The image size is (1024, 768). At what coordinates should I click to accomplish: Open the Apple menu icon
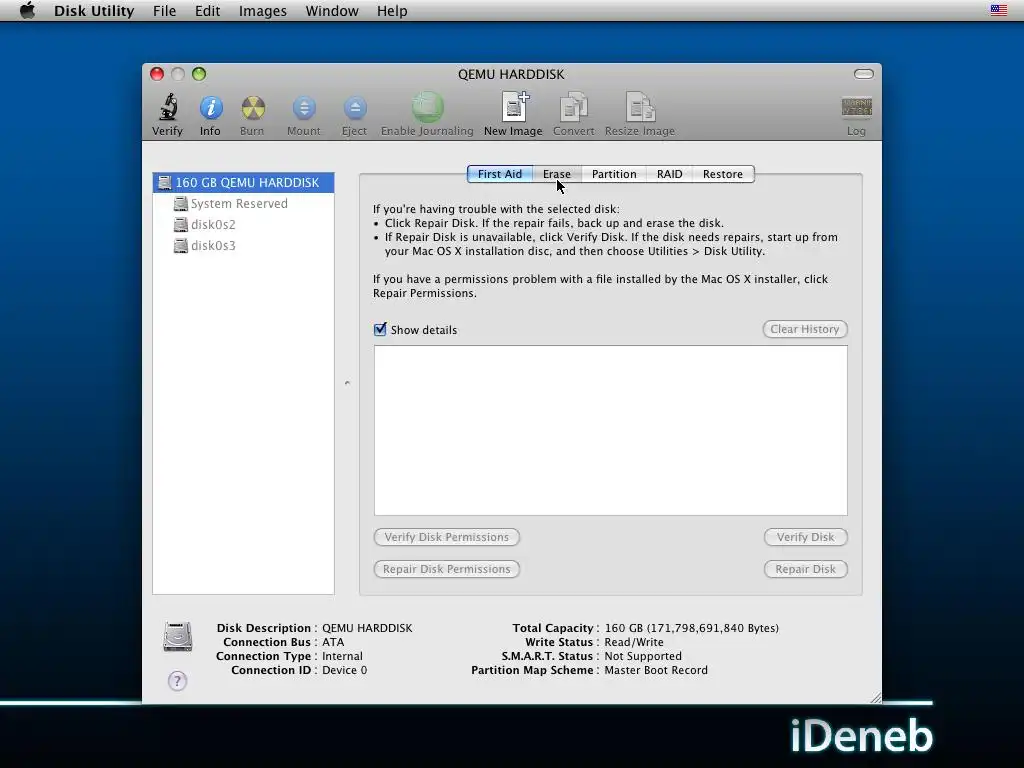(x=27, y=10)
